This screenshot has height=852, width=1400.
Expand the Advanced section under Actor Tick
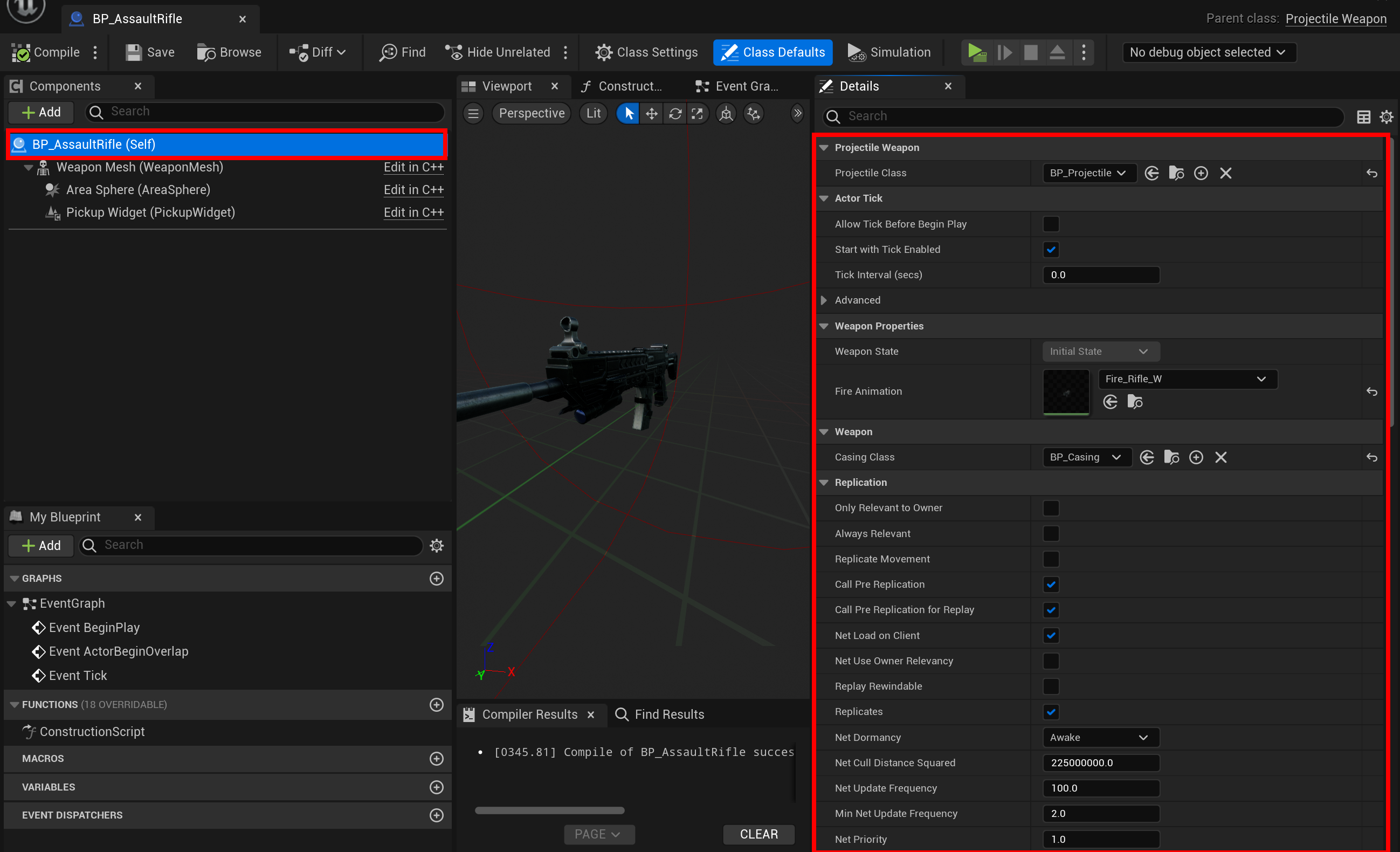point(824,300)
